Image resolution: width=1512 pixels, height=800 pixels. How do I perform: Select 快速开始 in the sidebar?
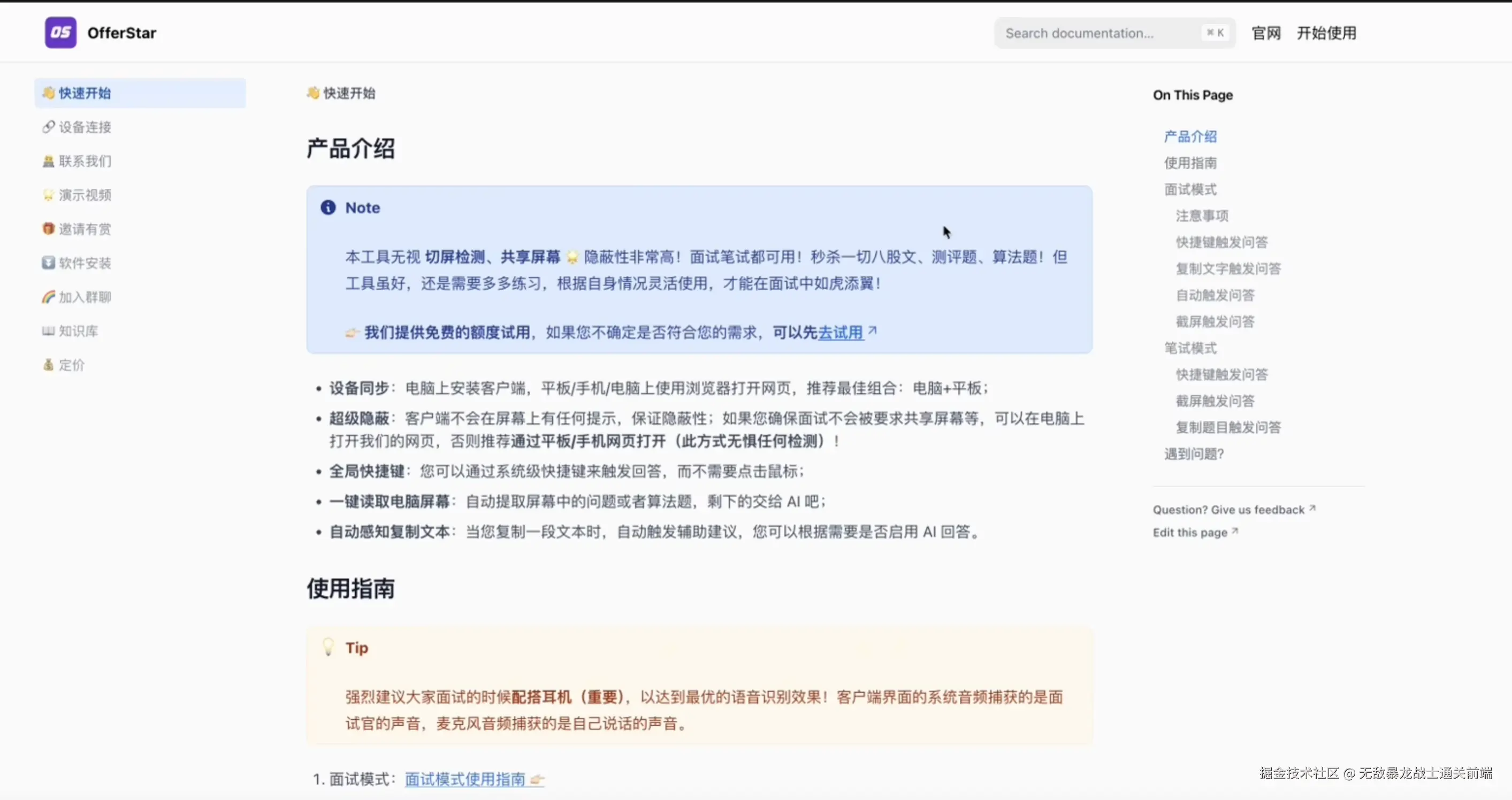click(x=85, y=93)
